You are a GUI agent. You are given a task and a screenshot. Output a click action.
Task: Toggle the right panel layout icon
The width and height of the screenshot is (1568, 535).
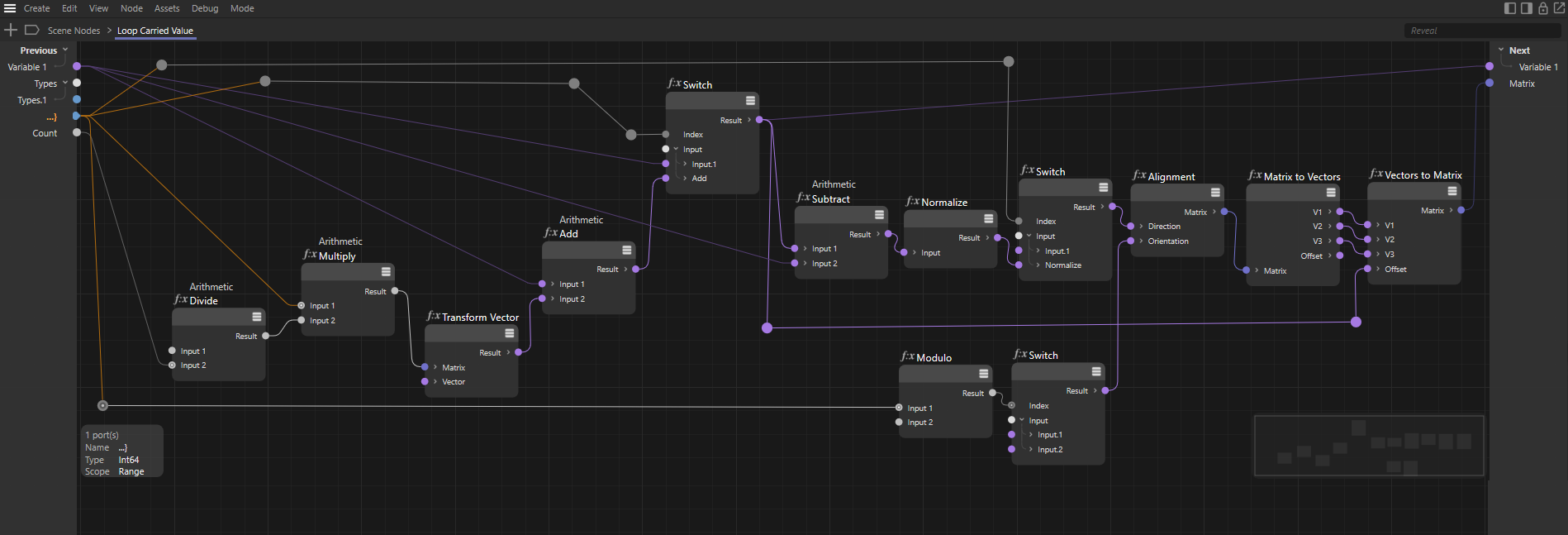1527,8
